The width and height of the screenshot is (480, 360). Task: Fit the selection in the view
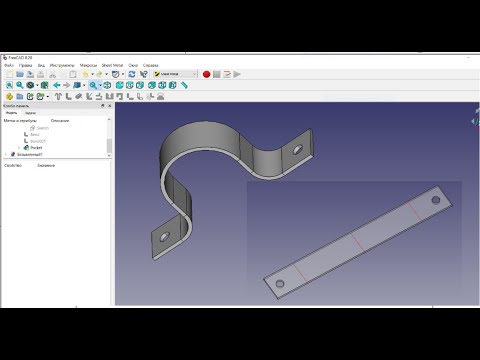coord(20,85)
